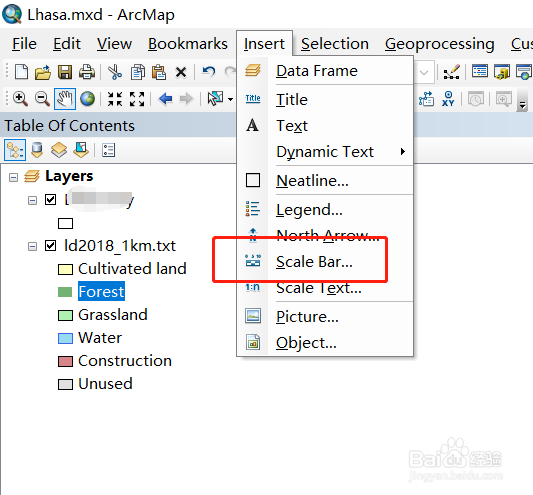The image size is (533, 495).
Task: Click the Find Route icon beside XY
Action: (426, 99)
